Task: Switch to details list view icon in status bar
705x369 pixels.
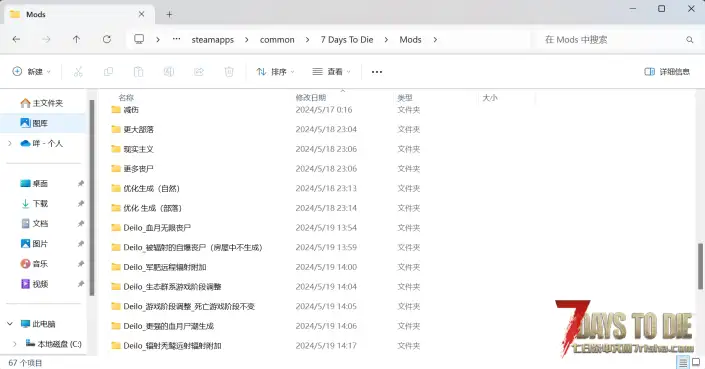Action: tap(683, 362)
